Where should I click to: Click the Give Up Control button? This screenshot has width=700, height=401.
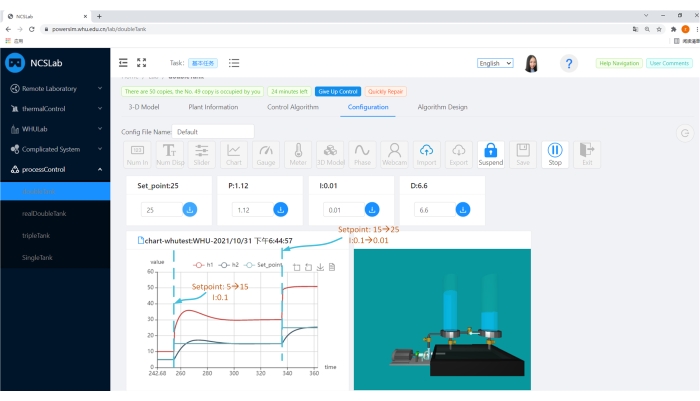tap(337, 91)
